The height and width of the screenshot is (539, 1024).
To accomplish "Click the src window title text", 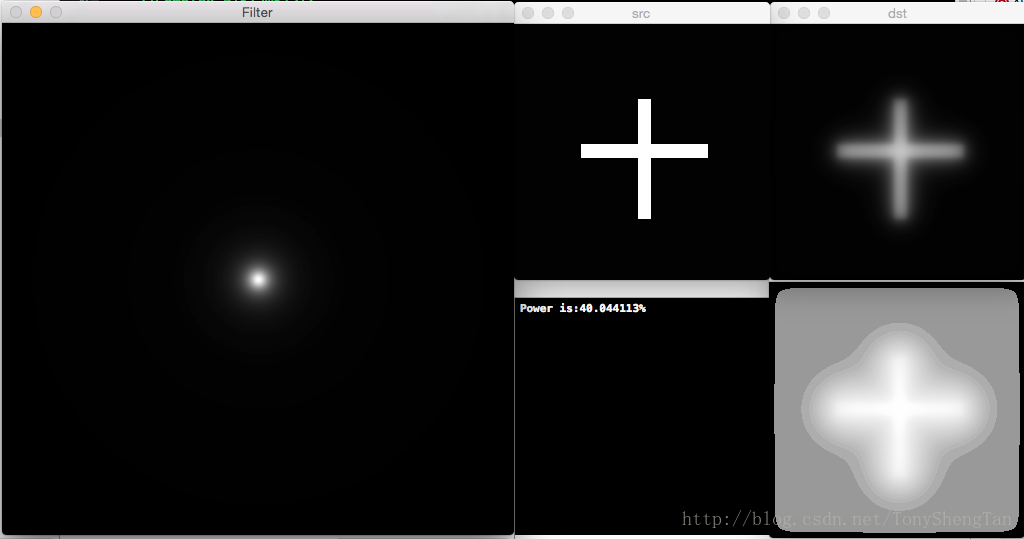I will [641, 13].
